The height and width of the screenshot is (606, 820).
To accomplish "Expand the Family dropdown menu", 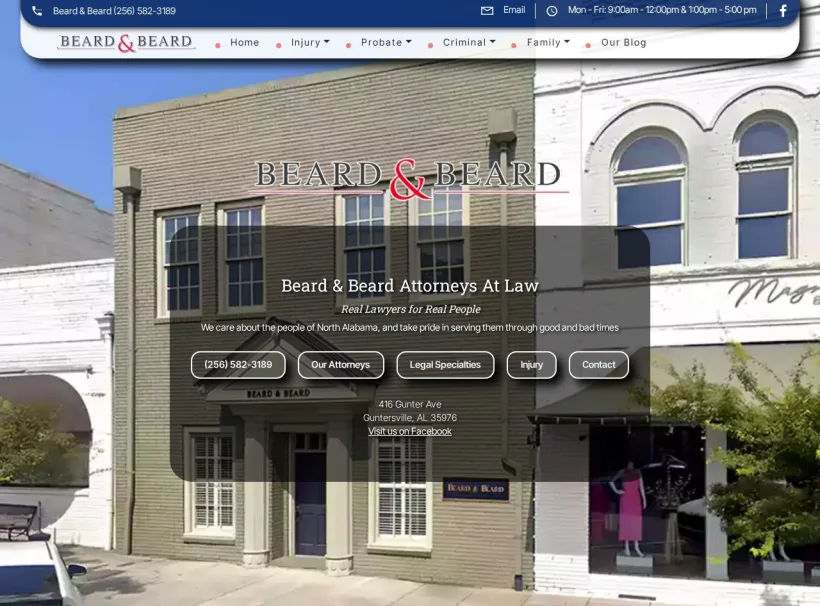I will pos(548,42).
